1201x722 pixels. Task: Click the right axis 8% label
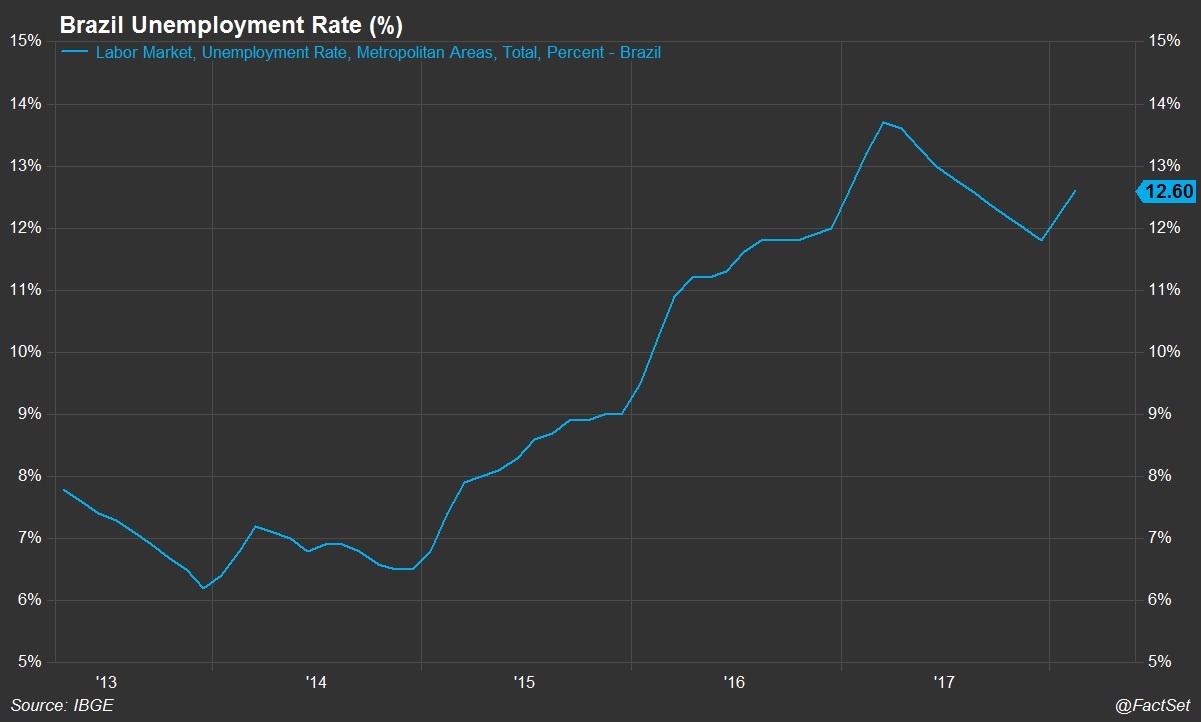[1160, 476]
